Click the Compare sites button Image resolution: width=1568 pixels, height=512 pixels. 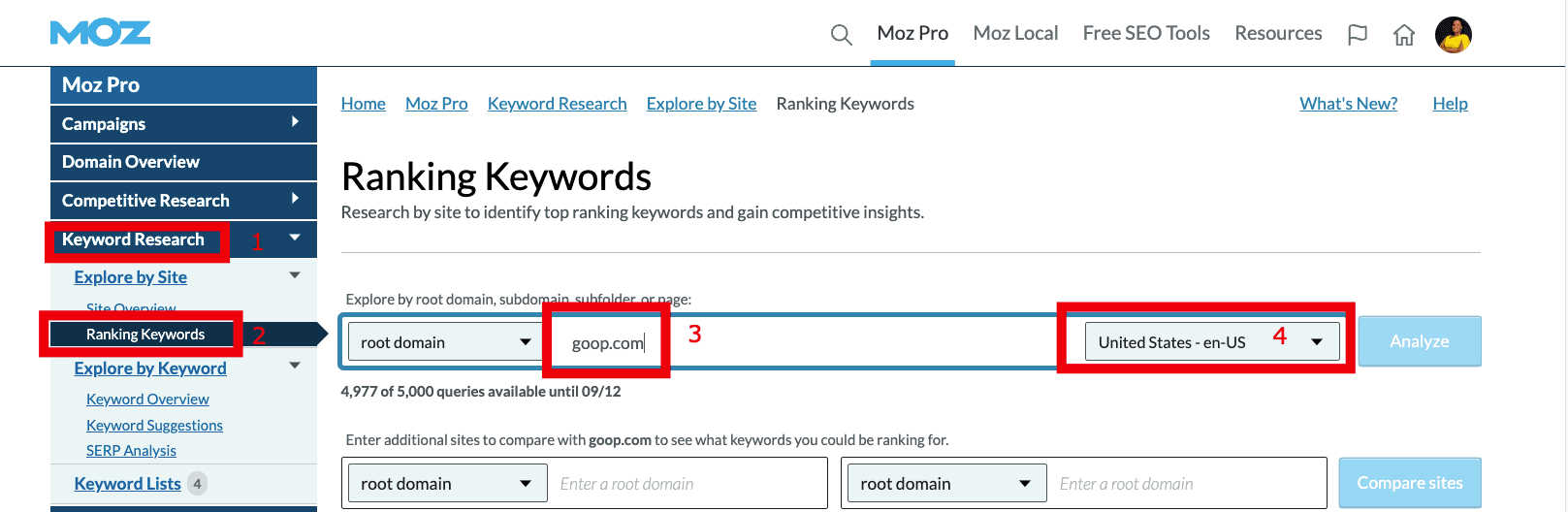(x=1409, y=483)
